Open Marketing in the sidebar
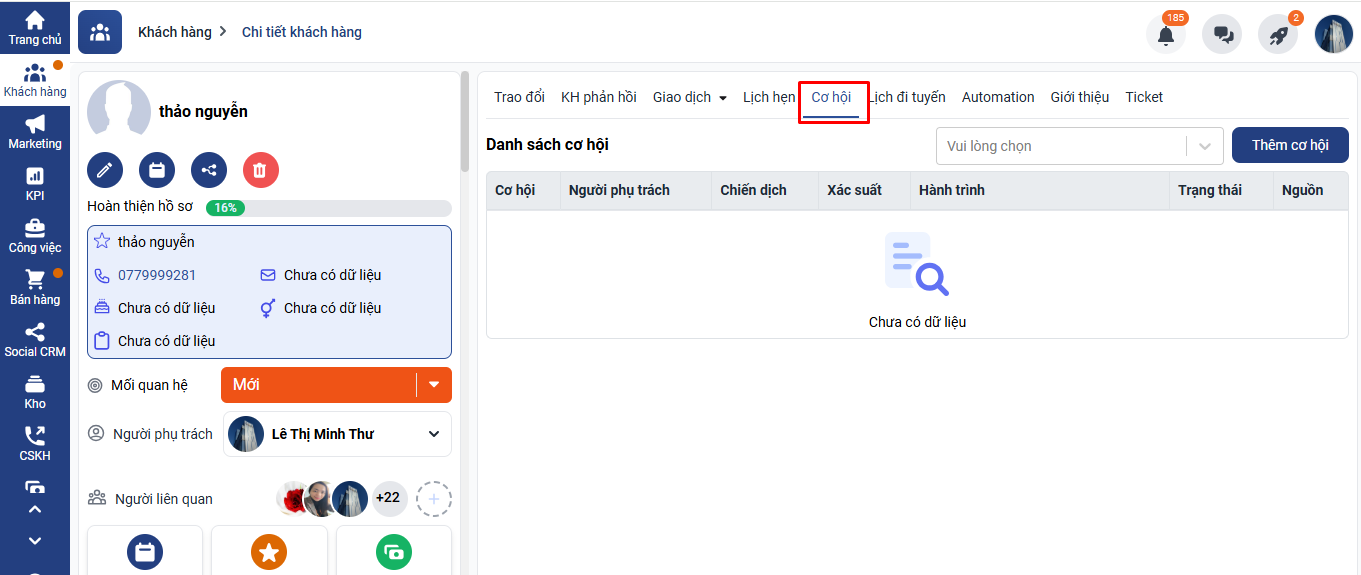Viewport: 1361px width, 575px height. 35,132
